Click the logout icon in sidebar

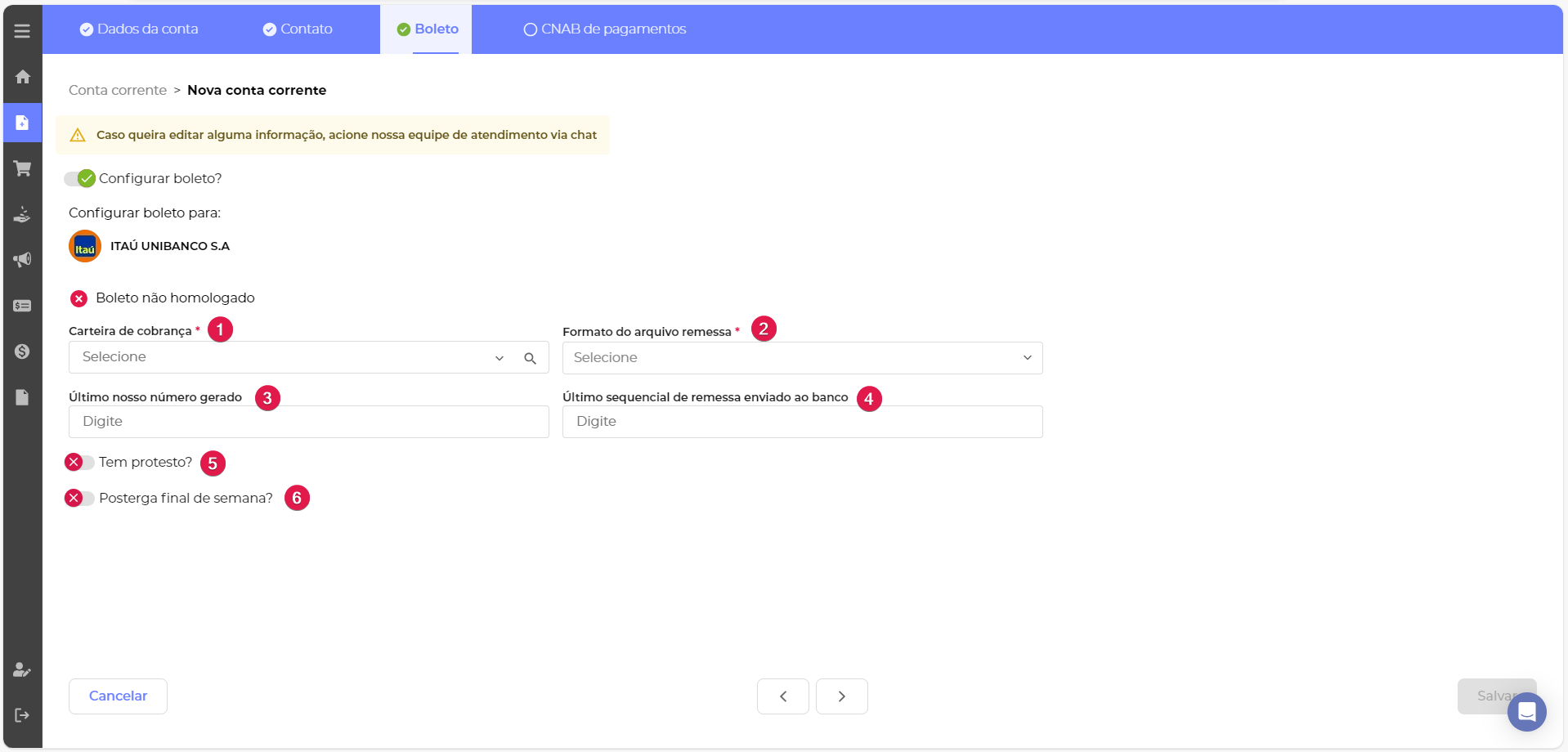pos(22,715)
